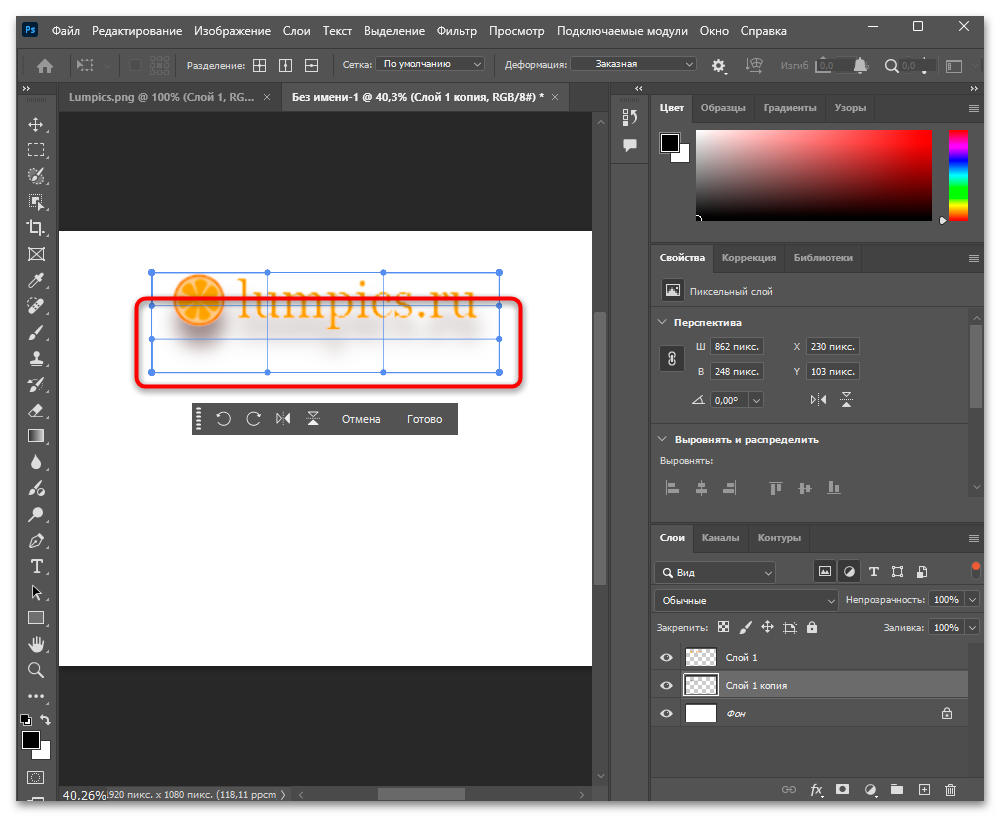Open warp settings gear icon

click(x=719, y=65)
